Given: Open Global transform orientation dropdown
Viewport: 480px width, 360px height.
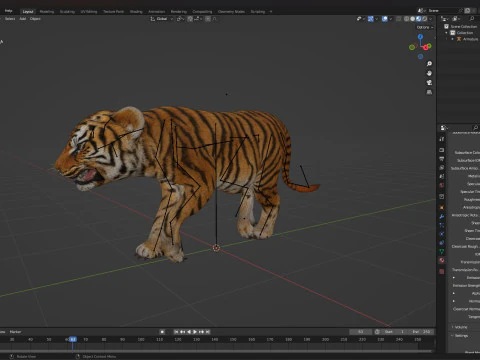Looking at the screenshot, I should click(x=162, y=19).
